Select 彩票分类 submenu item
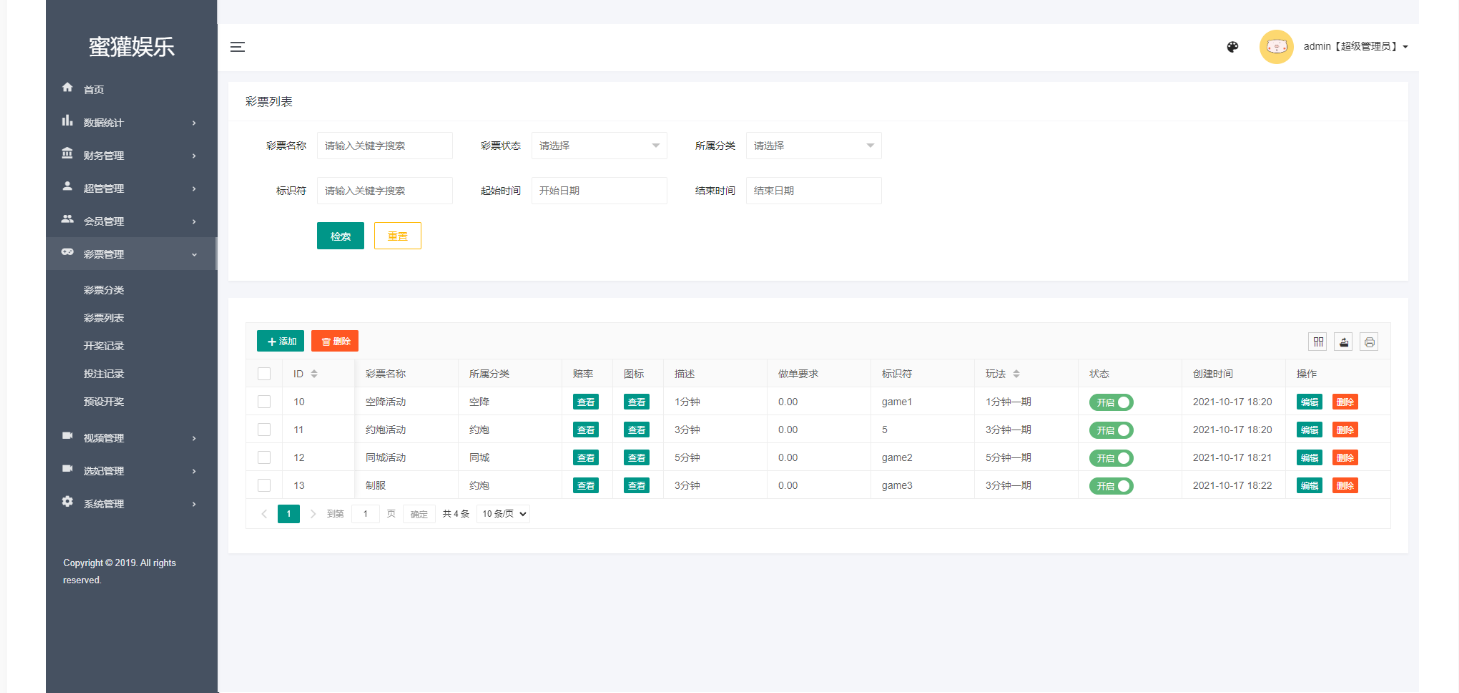 104,290
